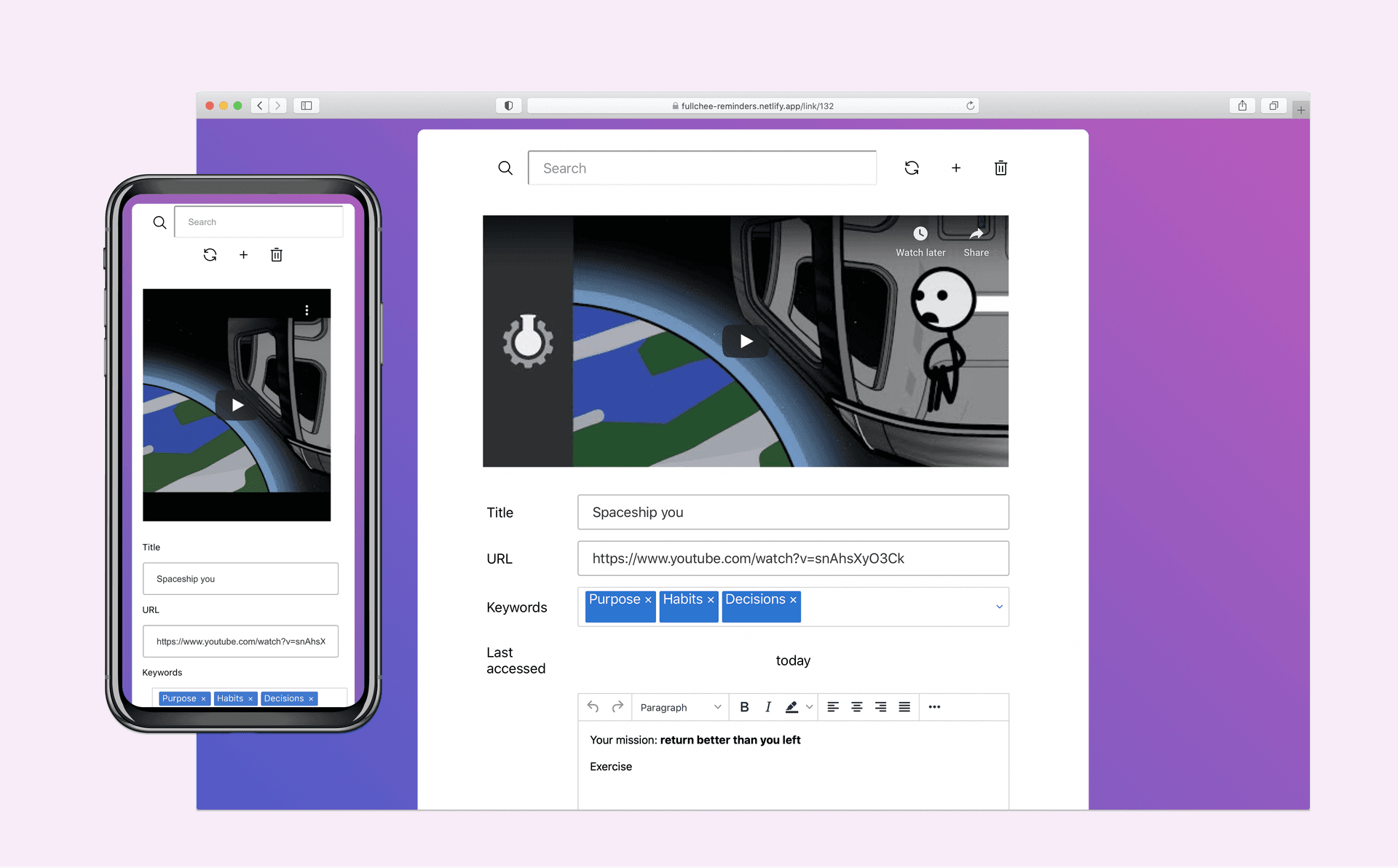The height and width of the screenshot is (868, 1398).
Task: Click the undo icon in the editor toolbar
Action: click(593, 706)
